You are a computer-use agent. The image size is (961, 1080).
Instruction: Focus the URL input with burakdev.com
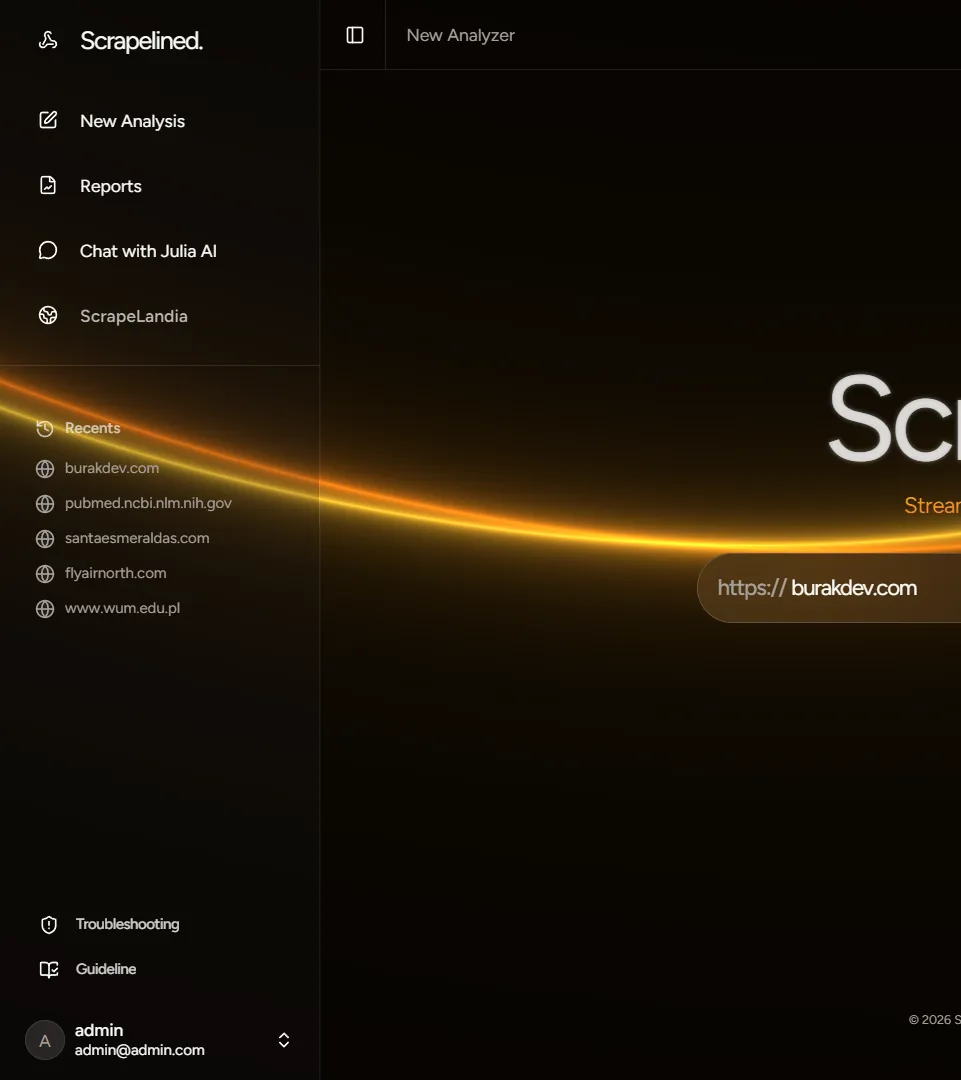coord(829,588)
